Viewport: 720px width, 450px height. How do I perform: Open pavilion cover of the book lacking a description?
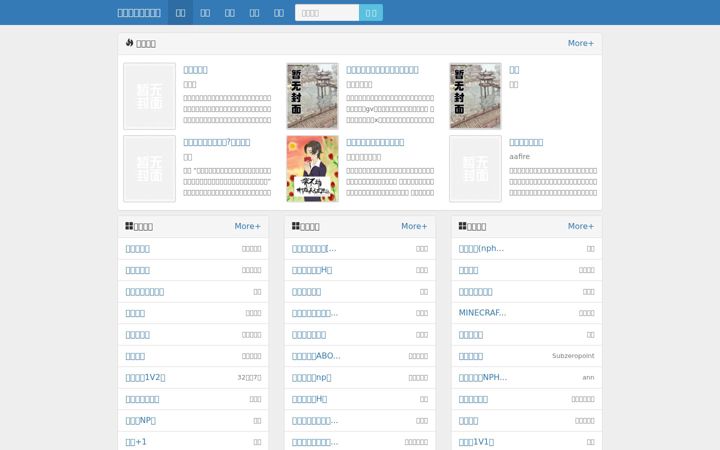475,96
